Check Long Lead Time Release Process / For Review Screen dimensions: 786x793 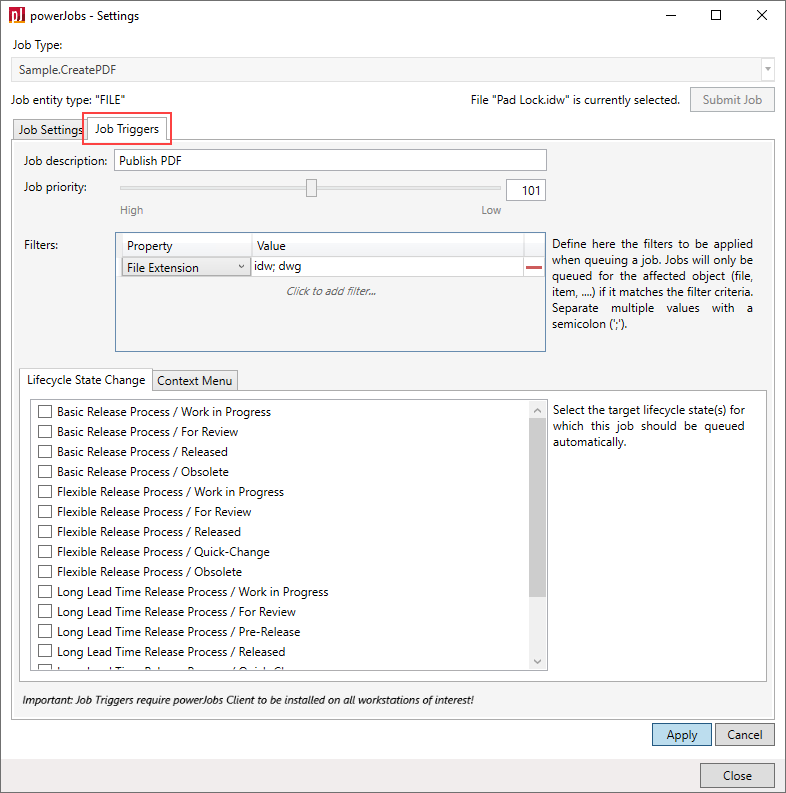click(45, 611)
